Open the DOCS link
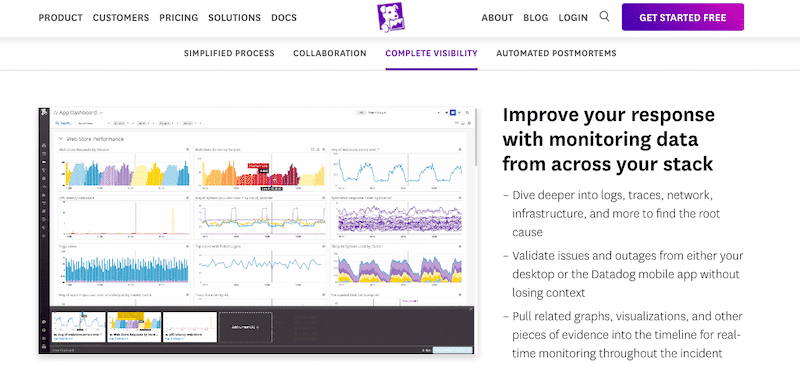Screen dimensions: 800x371 [x=284, y=18]
